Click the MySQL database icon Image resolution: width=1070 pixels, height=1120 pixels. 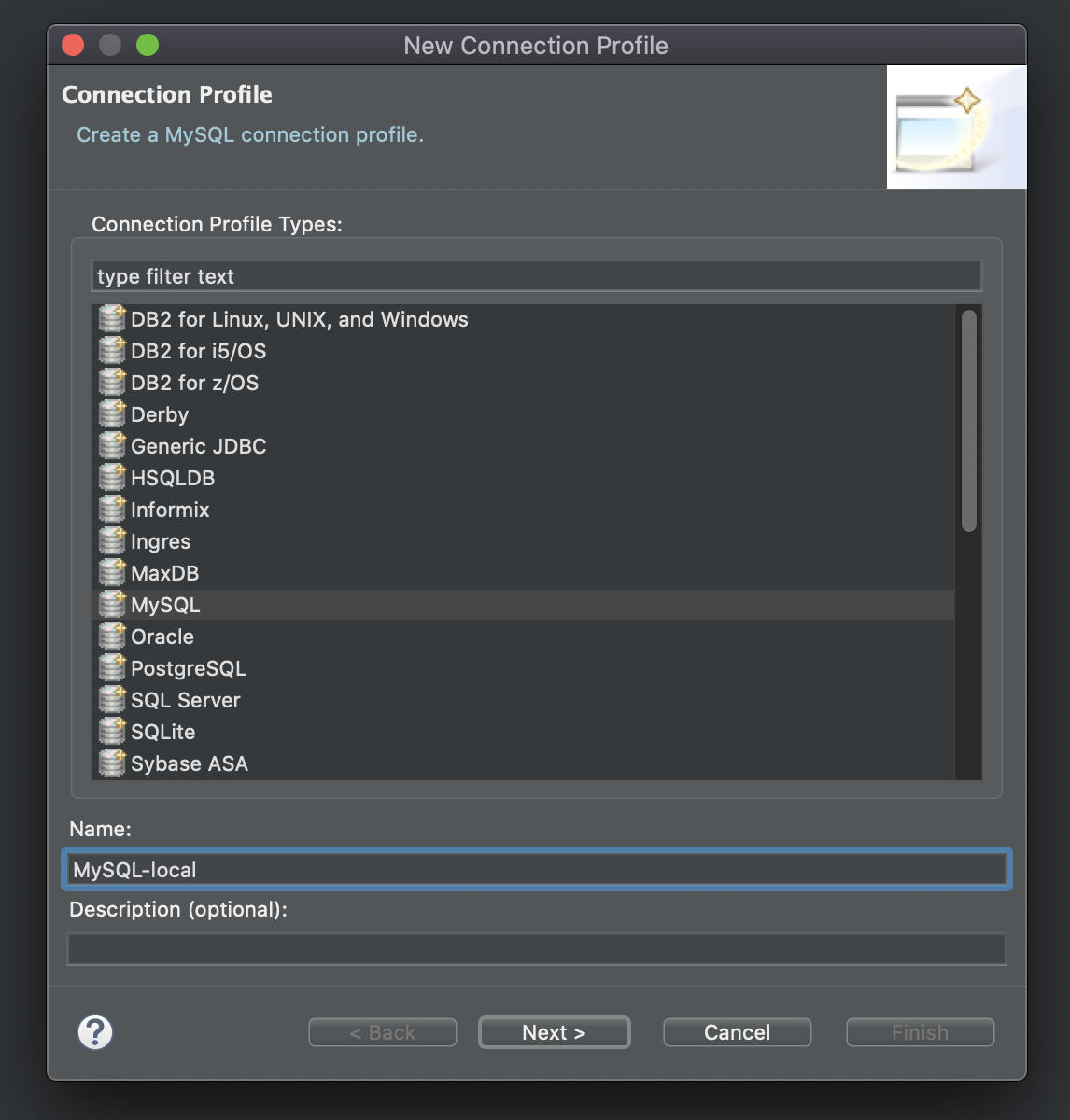pos(112,605)
